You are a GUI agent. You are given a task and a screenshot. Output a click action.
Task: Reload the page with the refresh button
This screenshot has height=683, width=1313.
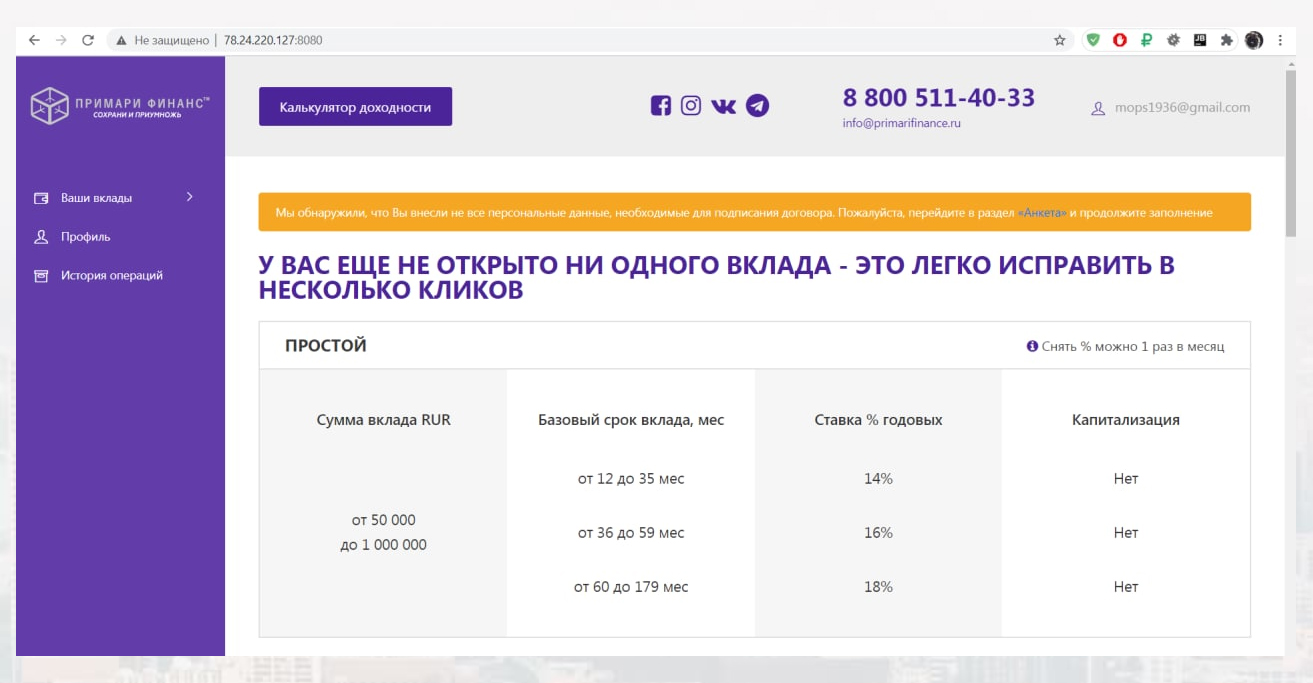click(88, 41)
